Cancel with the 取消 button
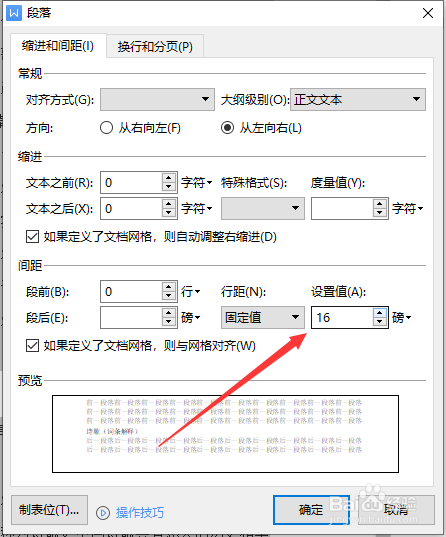Image resolution: width=446 pixels, height=537 pixels. coord(396,510)
